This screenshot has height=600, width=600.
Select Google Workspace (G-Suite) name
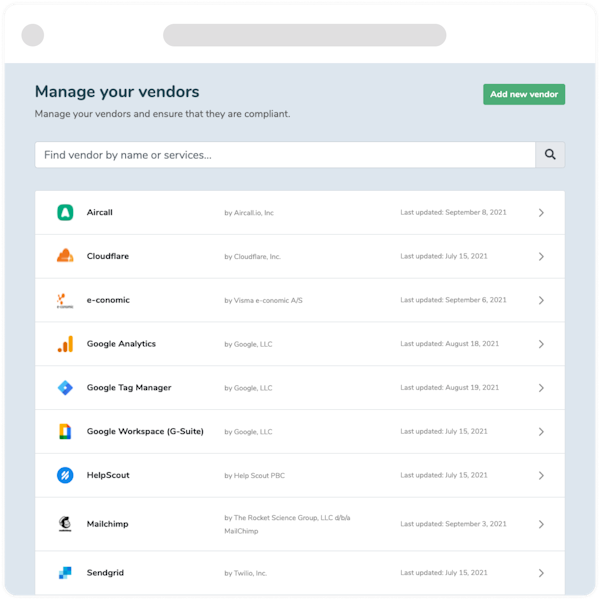click(145, 431)
